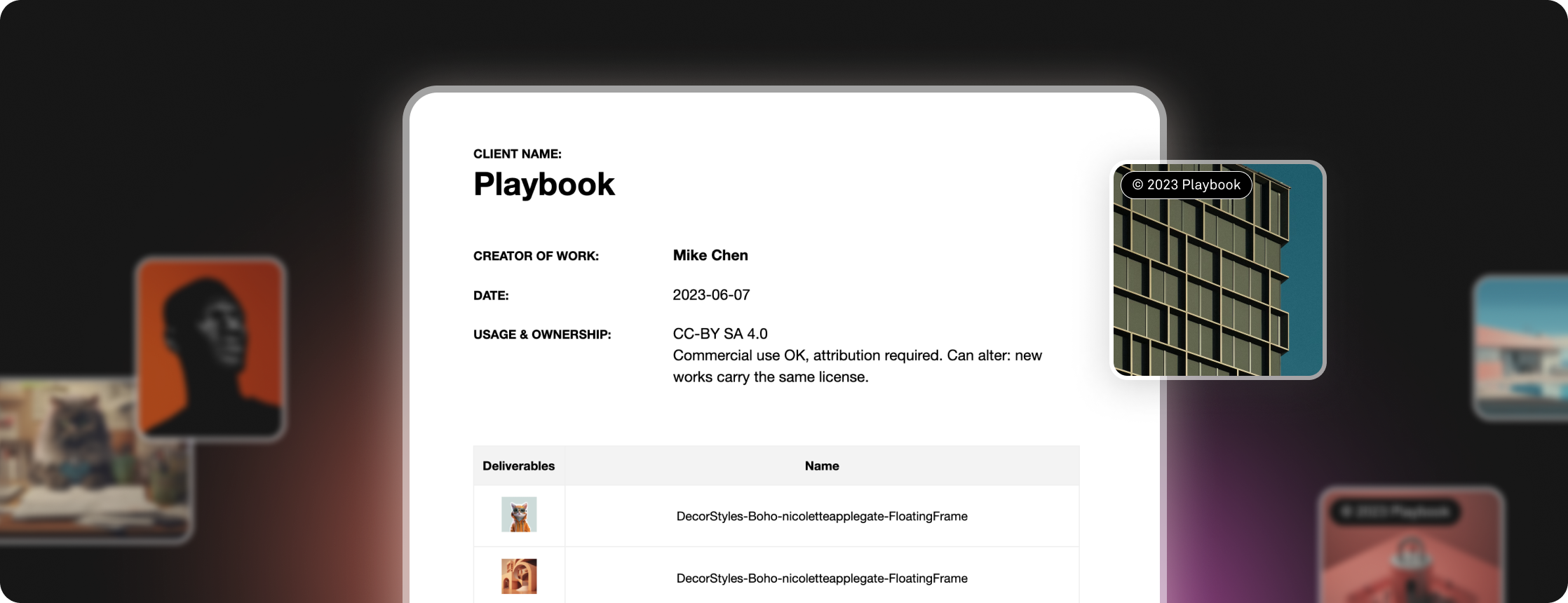Click the 'Playbook' client name heading
The width and height of the screenshot is (1568, 603).
click(544, 184)
